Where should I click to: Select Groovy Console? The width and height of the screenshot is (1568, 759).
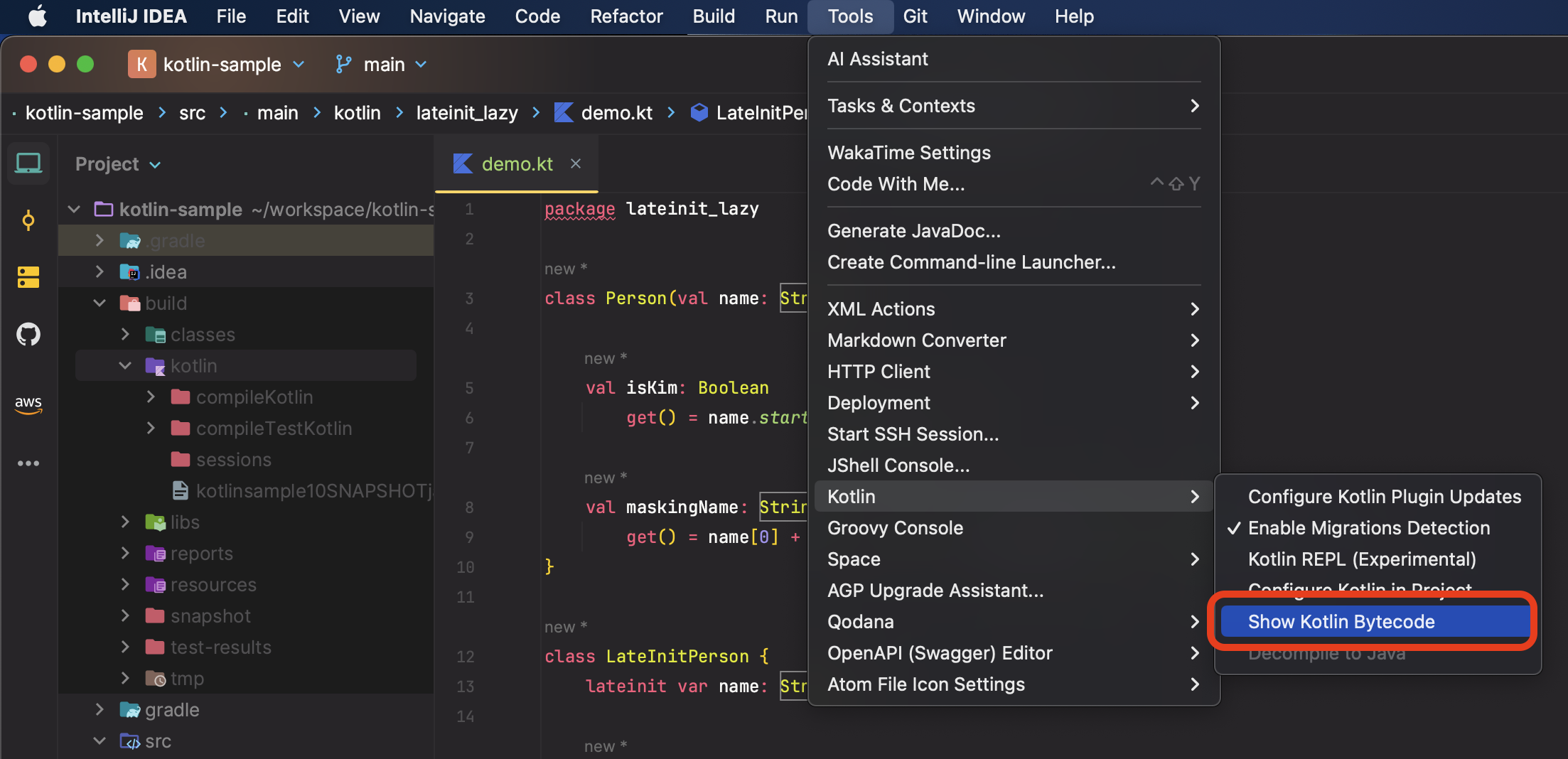(x=1014, y=528)
